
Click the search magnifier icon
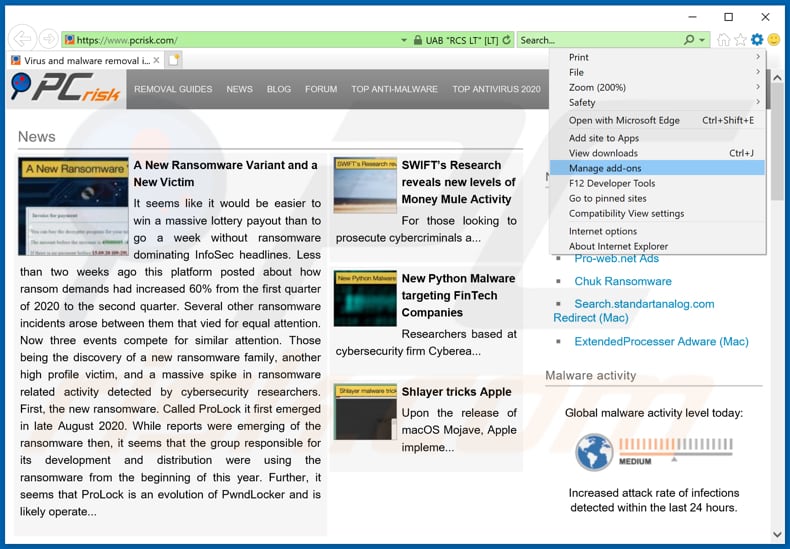[689, 40]
